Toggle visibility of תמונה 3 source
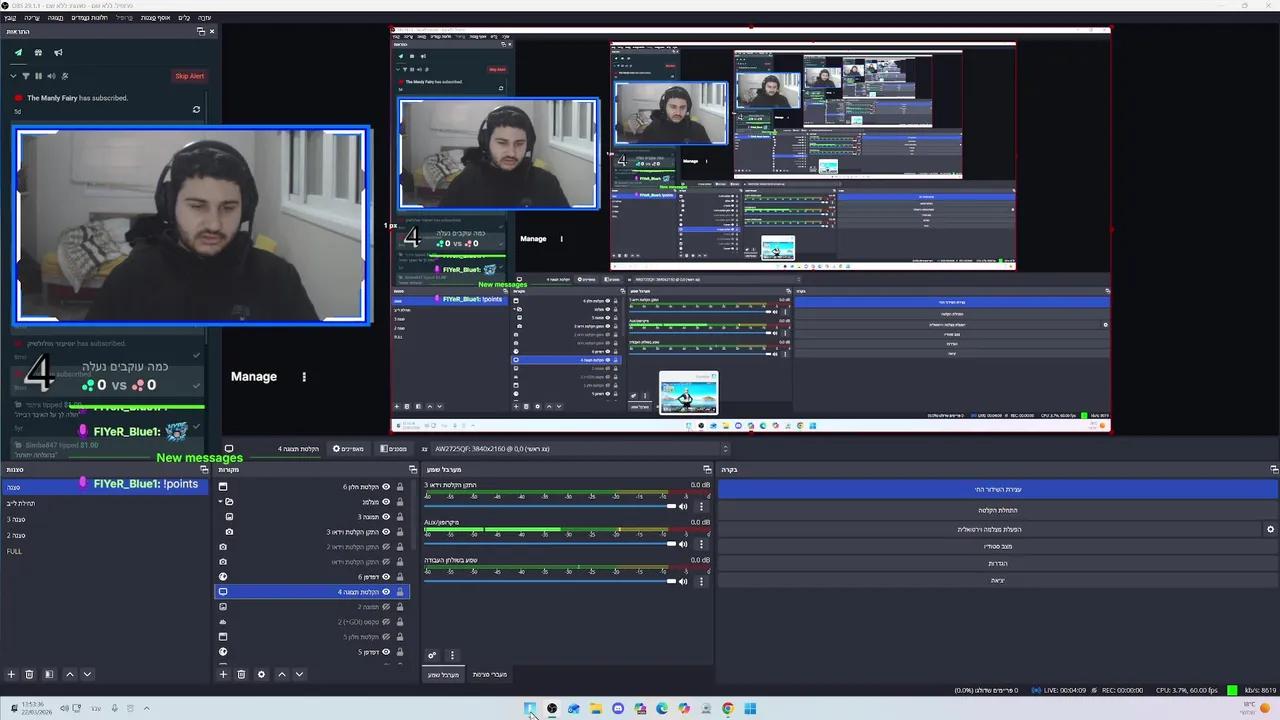The image size is (1280, 720). [386, 517]
